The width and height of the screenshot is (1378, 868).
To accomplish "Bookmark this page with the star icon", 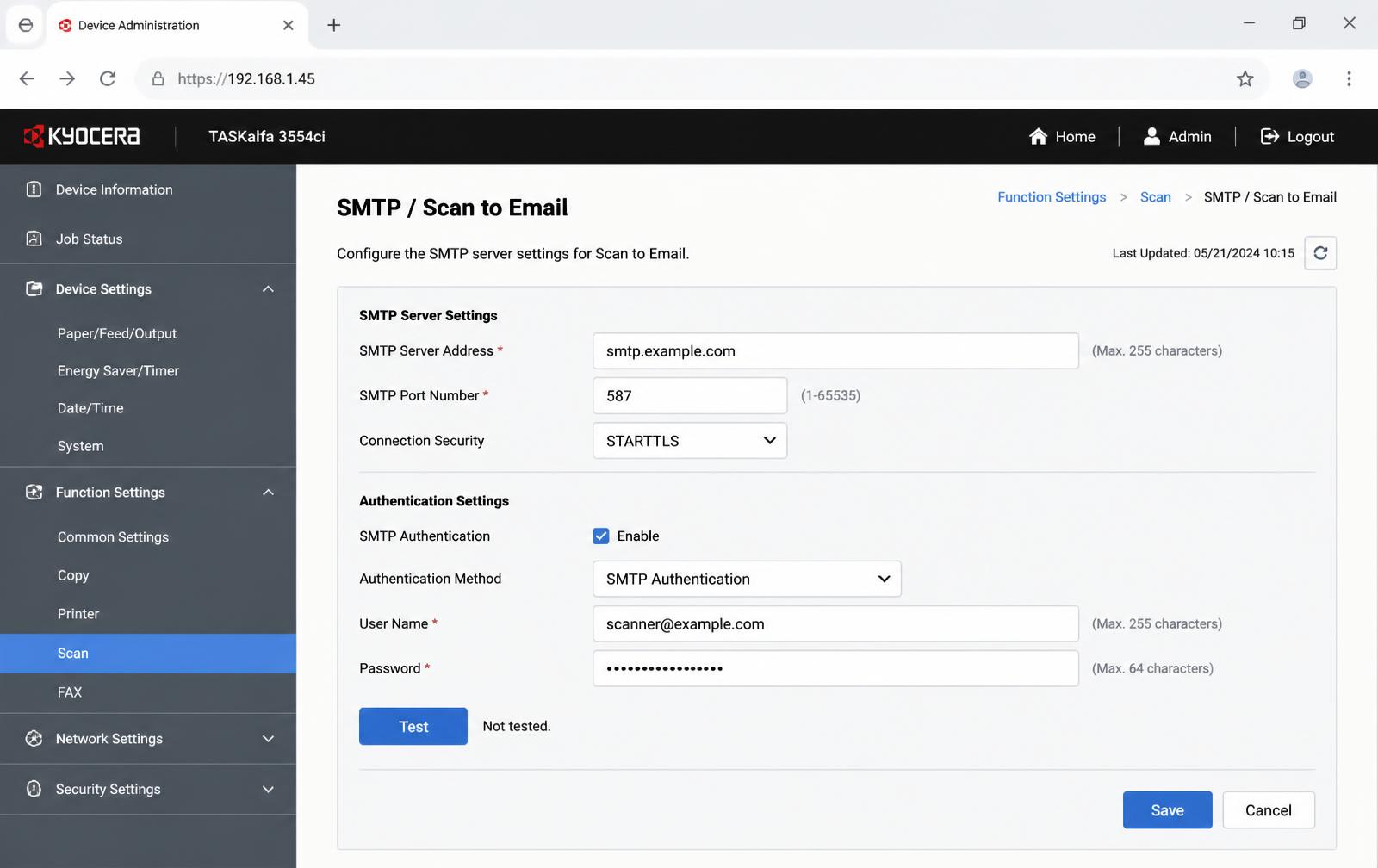I will point(1245,79).
